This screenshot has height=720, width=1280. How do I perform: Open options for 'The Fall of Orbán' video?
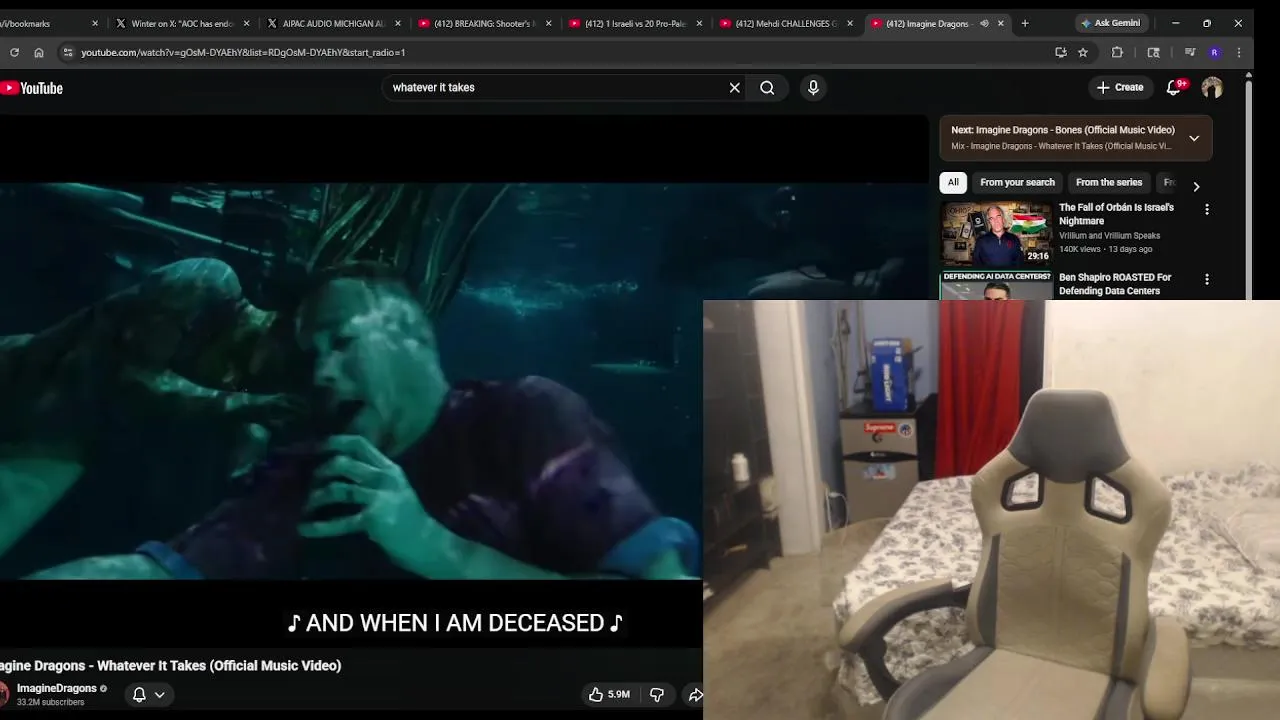(x=1207, y=210)
